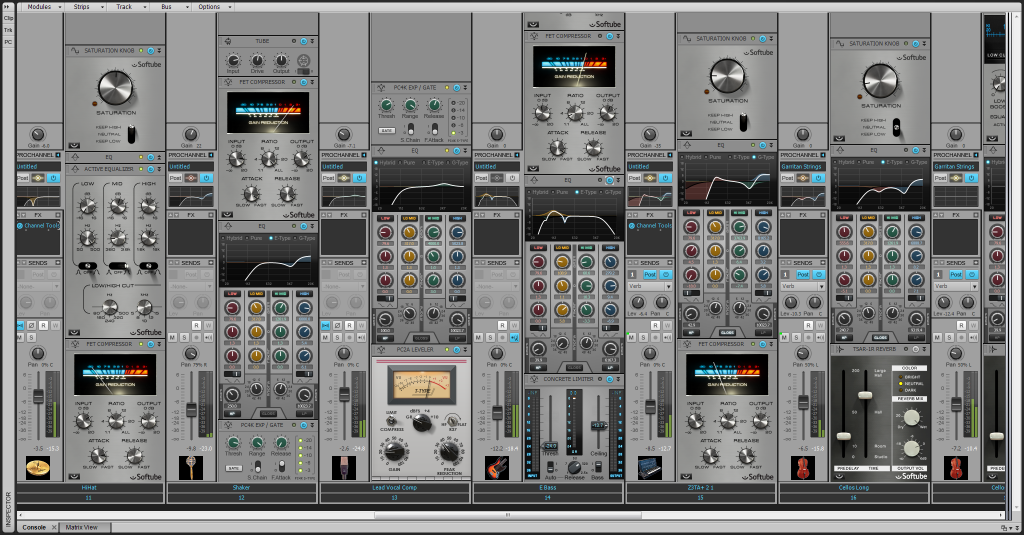
Task: Open the Trk inspector tab
Action: pos(8,30)
